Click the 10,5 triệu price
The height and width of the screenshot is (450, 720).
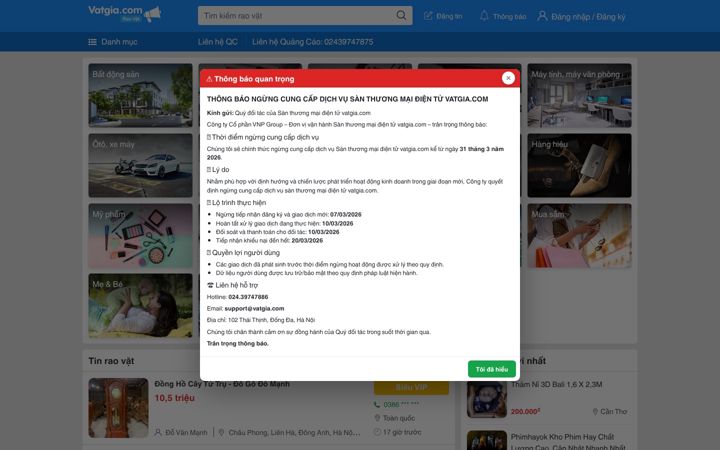pos(174,398)
